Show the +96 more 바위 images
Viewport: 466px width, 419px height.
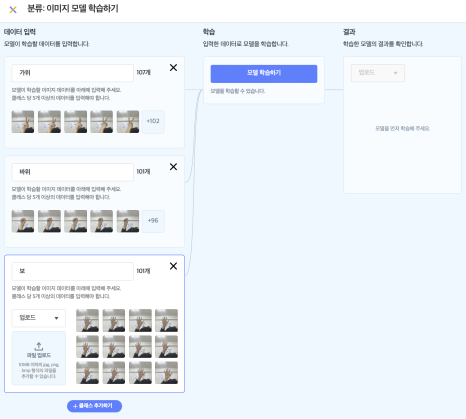click(153, 221)
